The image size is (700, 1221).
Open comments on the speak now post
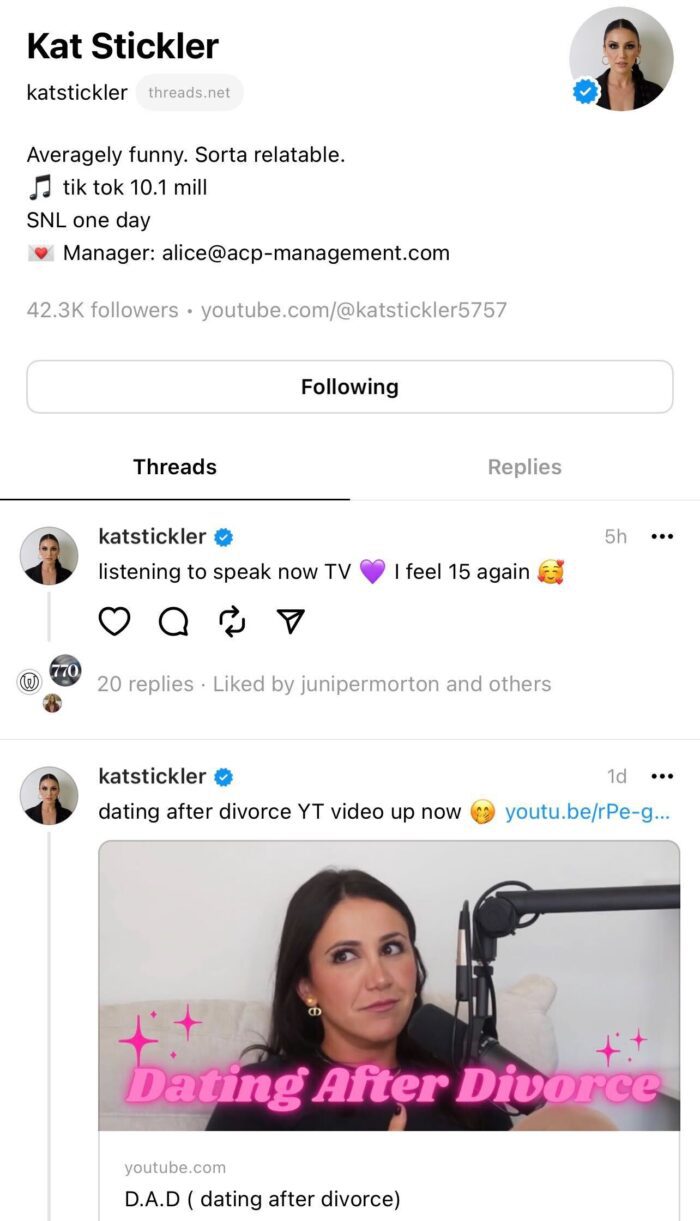coord(172,621)
